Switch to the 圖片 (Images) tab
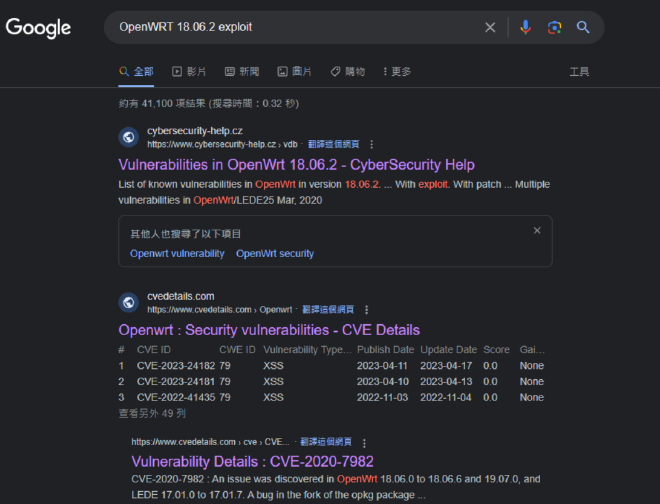Screen dimensions: 660x504 [x=295, y=72]
